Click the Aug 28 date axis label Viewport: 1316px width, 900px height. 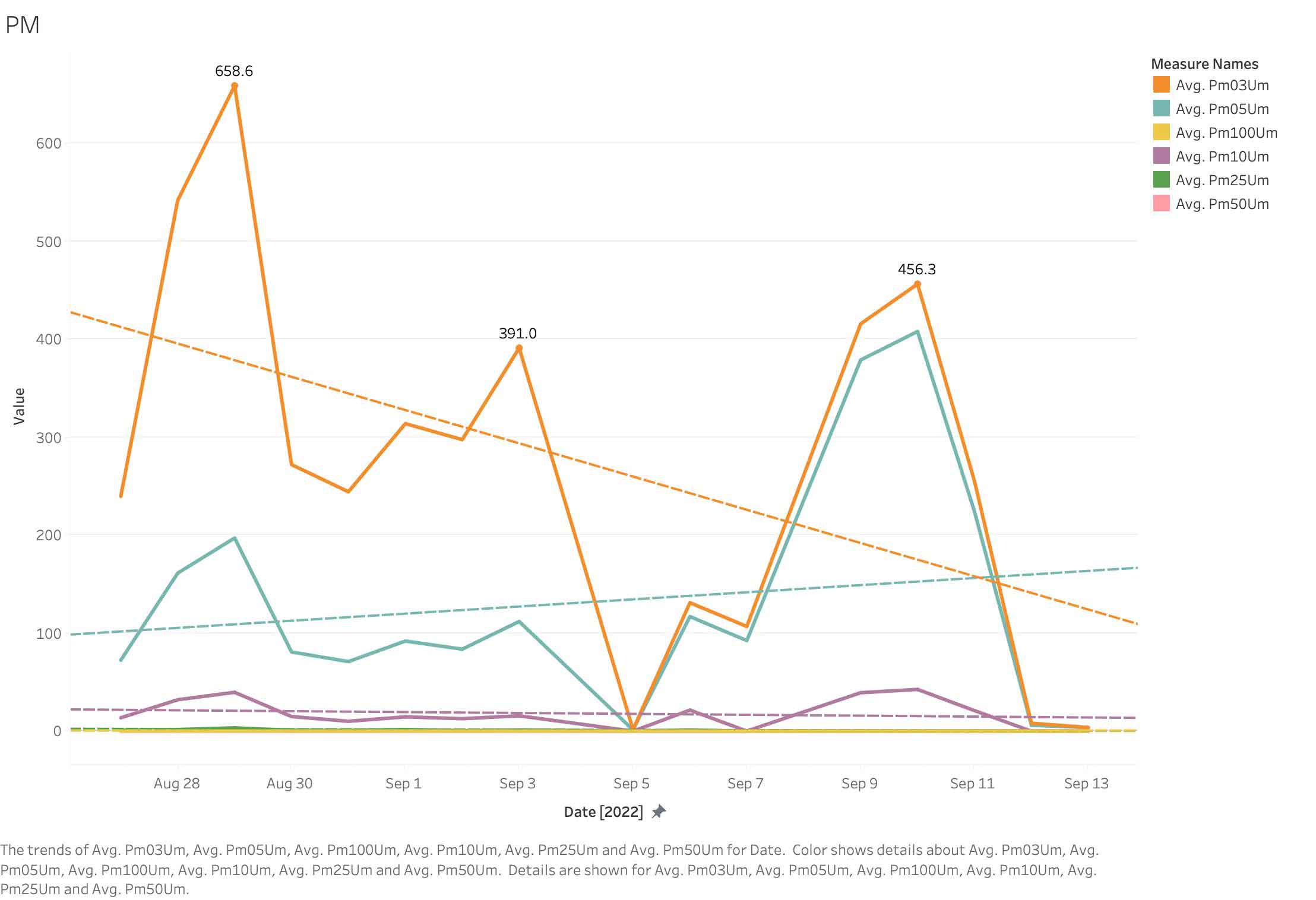176,784
